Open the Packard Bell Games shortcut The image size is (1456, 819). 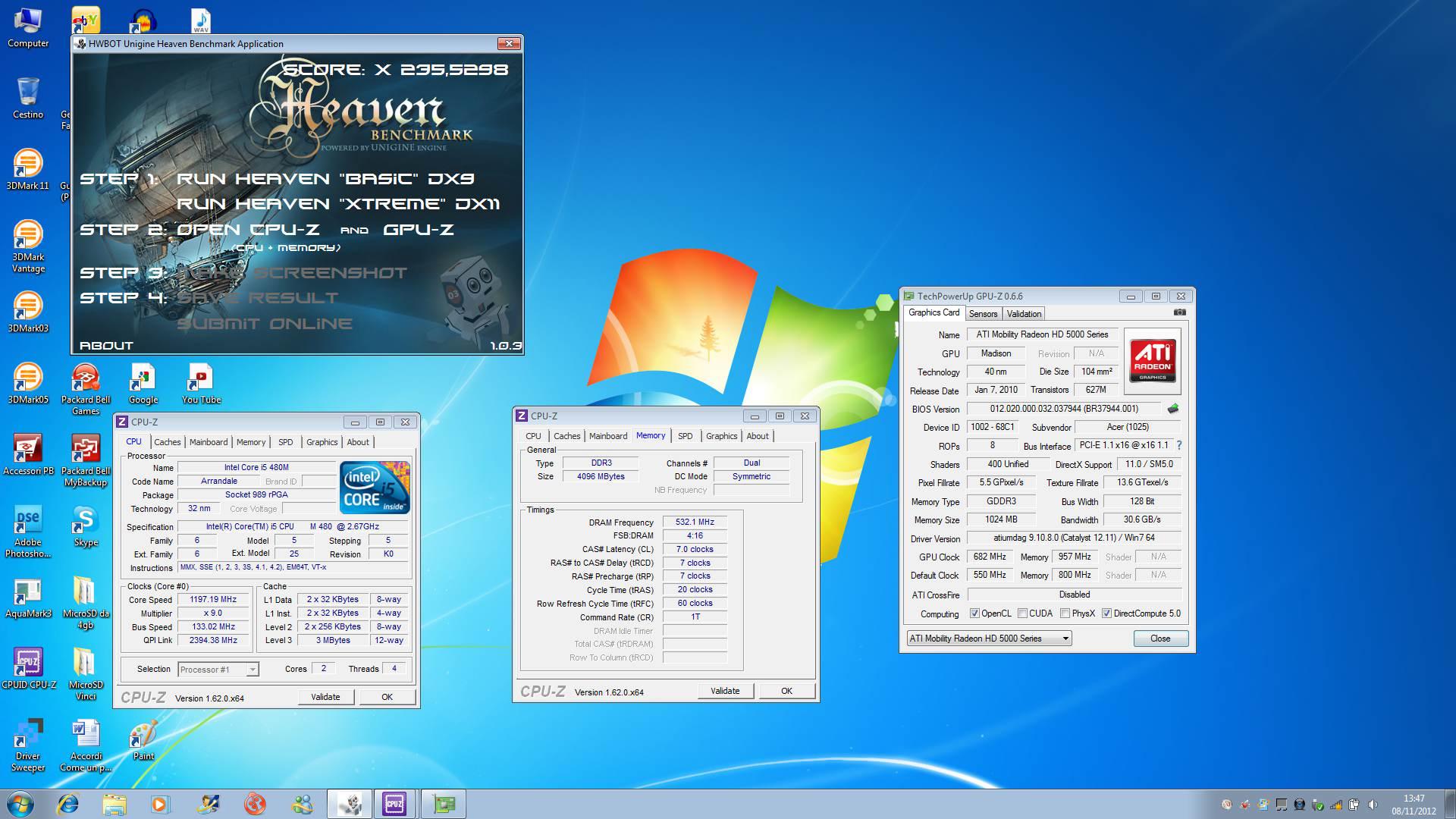[x=86, y=389]
